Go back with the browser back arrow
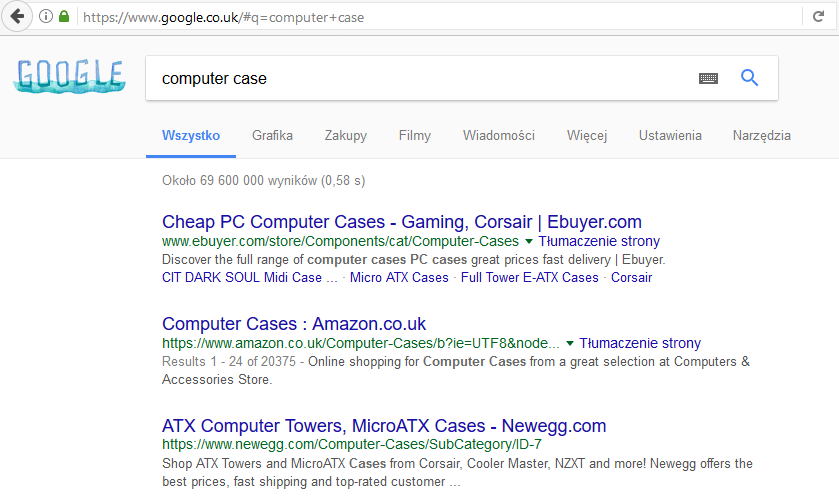This screenshot has width=839, height=497. [17, 17]
